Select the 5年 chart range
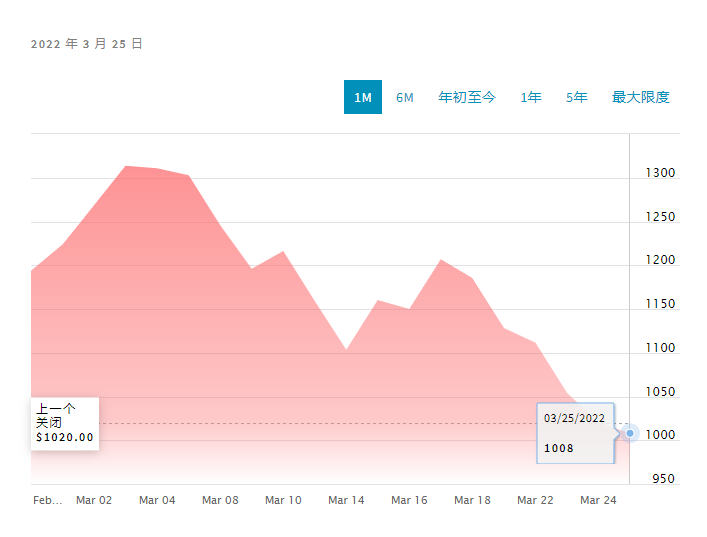This screenshot has height=537, width=707. [577, 97]
